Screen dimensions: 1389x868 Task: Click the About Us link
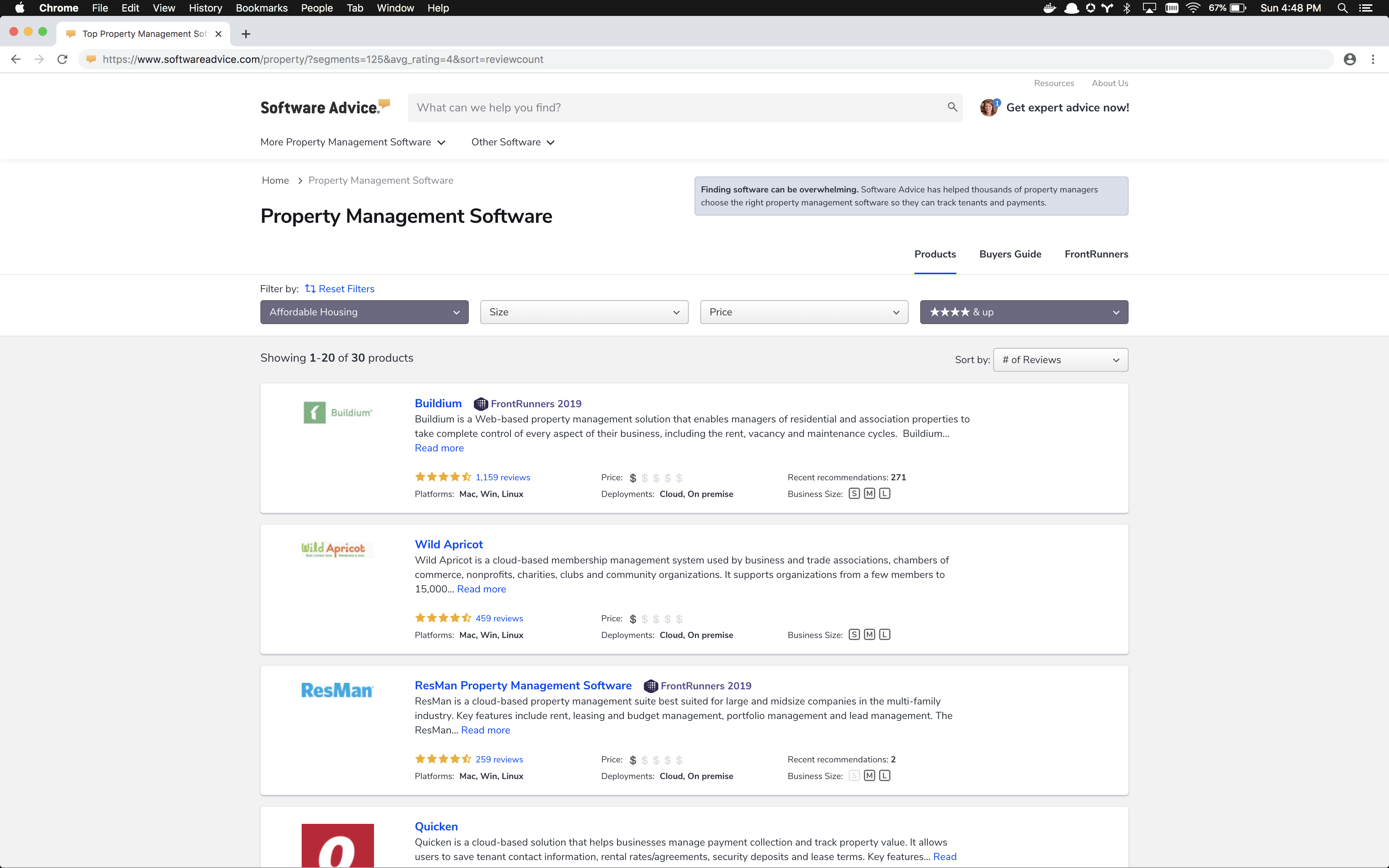pos(1109,83)
